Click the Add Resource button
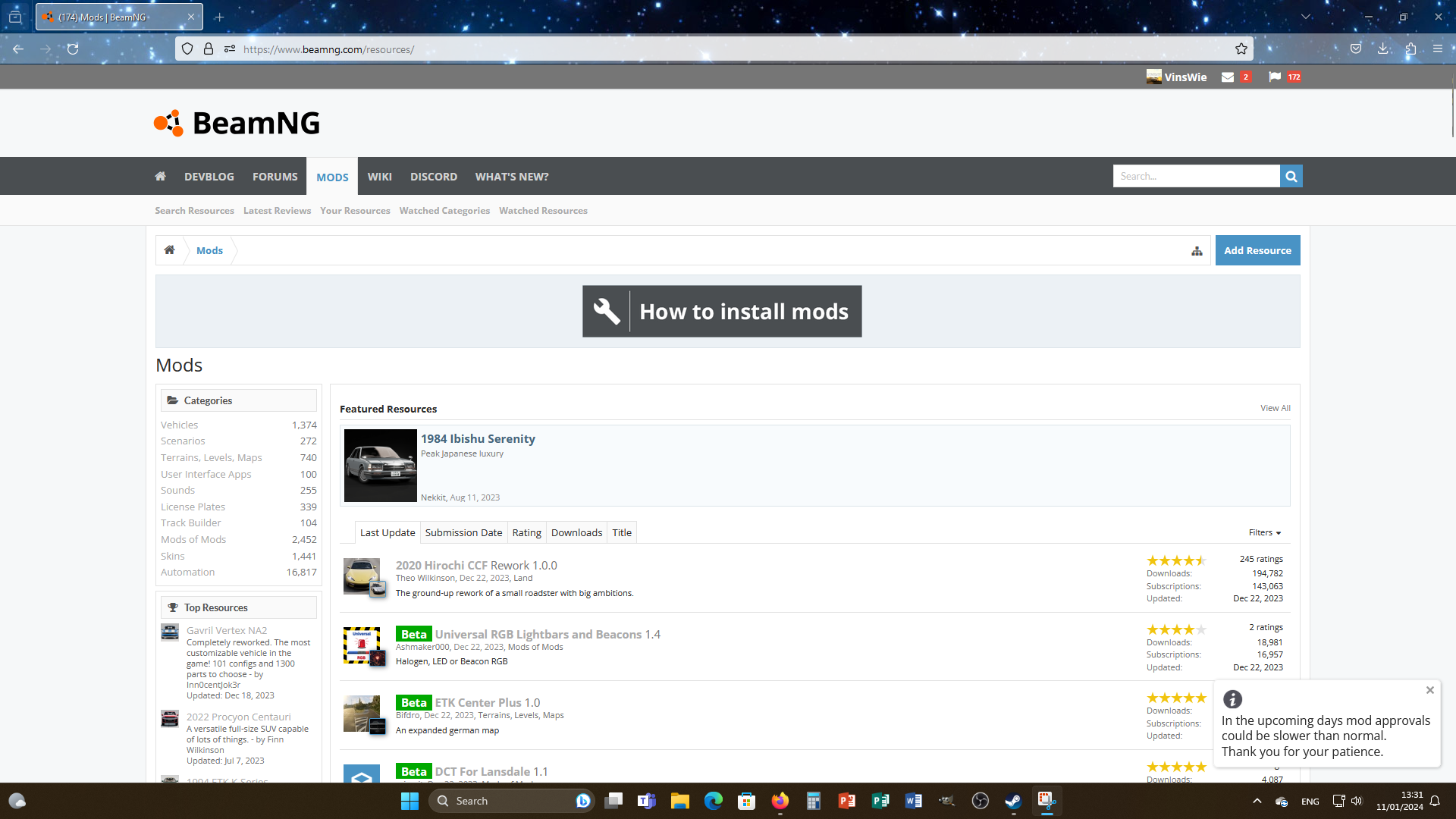 point(1257,250)
